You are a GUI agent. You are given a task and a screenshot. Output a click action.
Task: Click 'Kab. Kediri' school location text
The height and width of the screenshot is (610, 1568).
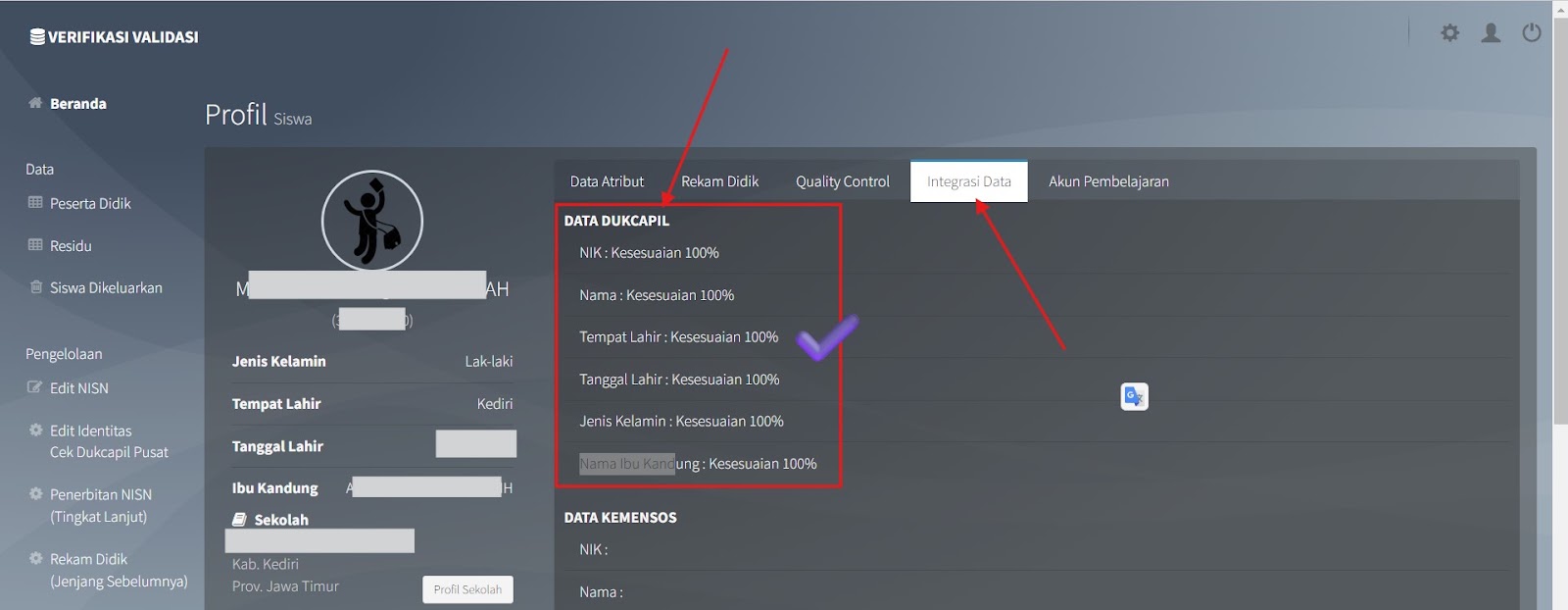(x=266, y=564)
